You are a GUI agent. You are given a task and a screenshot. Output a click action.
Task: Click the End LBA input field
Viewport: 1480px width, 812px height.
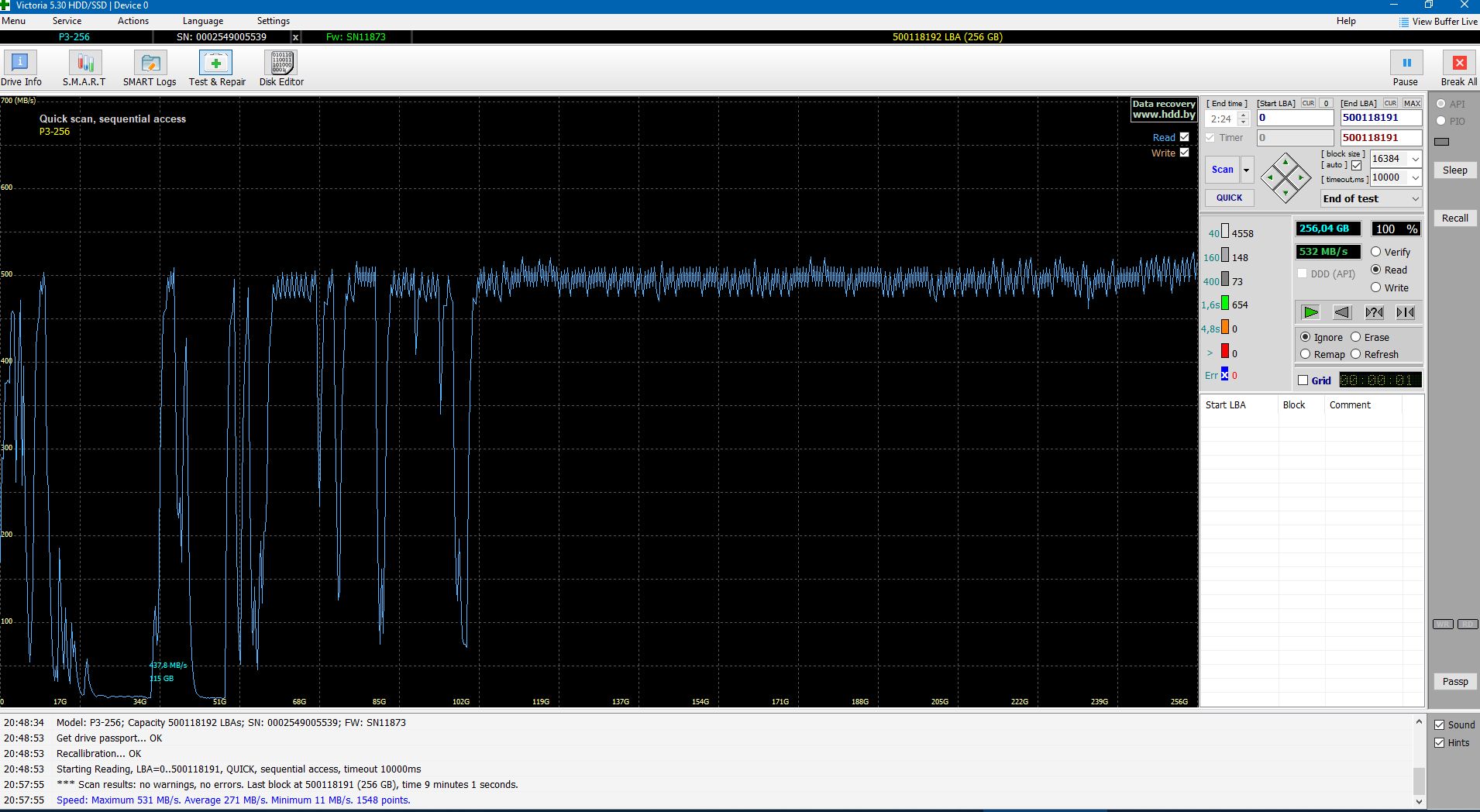point(1382,118)
